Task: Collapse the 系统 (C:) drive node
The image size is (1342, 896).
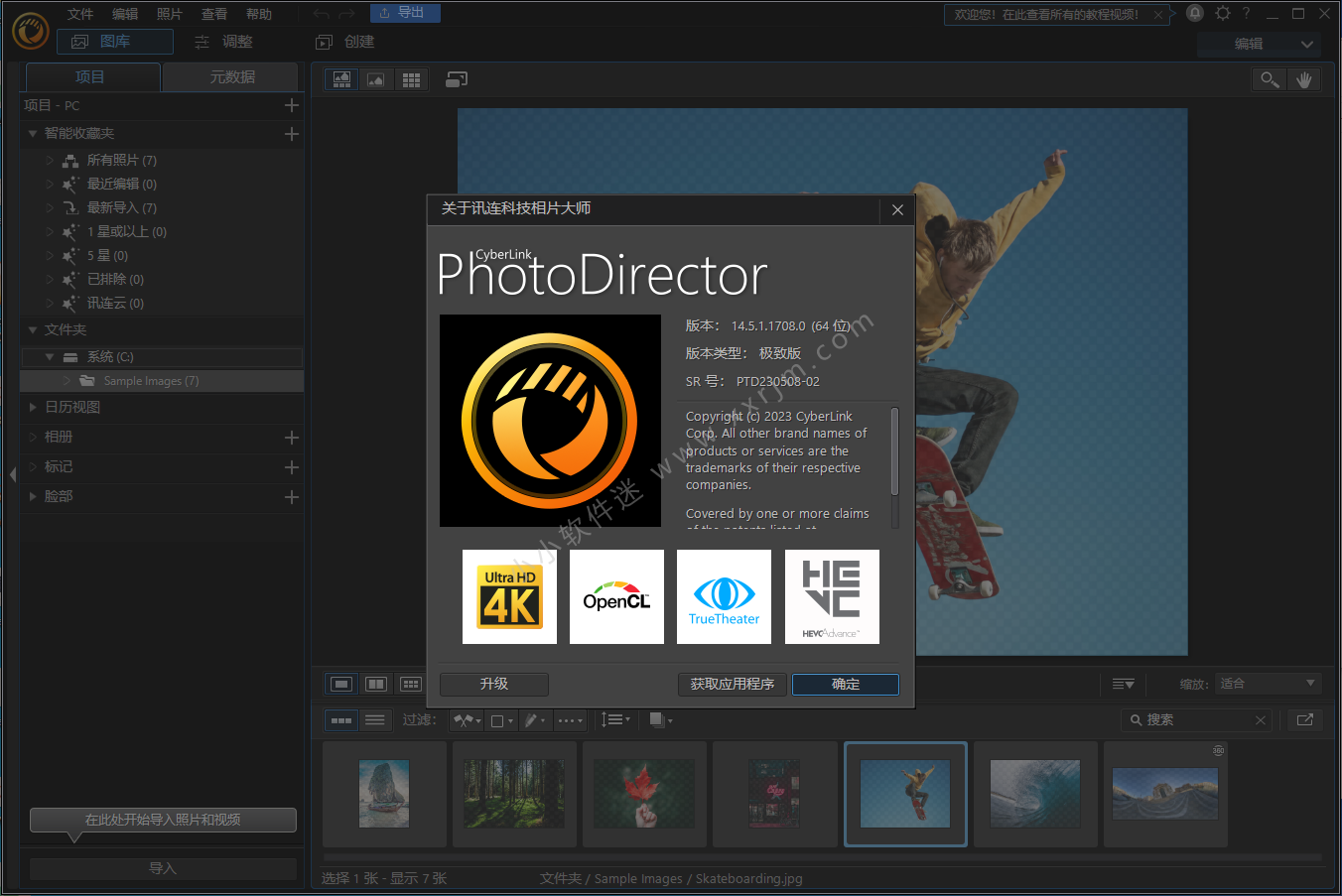Action: pos(50,356)
